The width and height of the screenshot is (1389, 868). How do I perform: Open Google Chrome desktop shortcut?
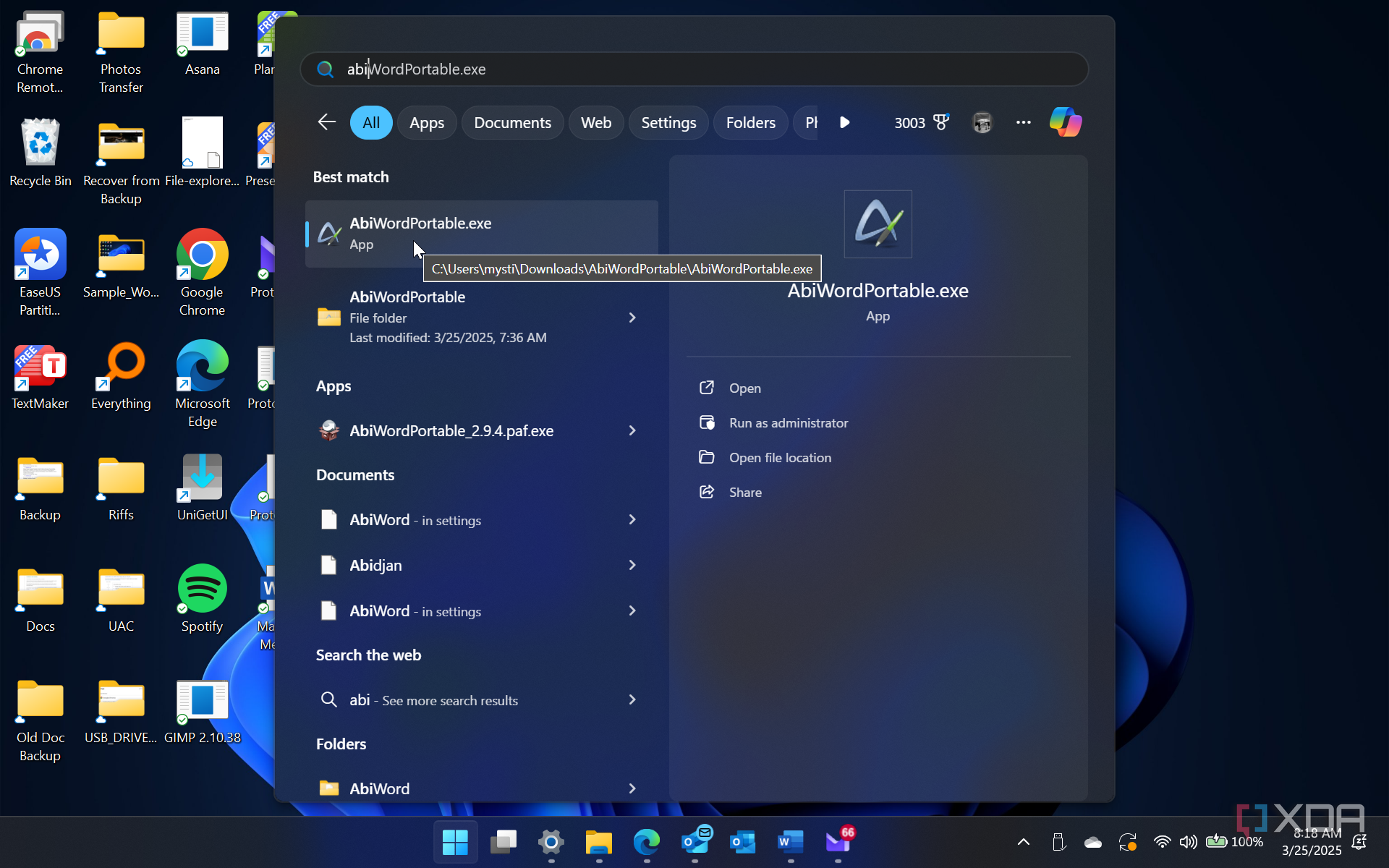pos(203,273)
